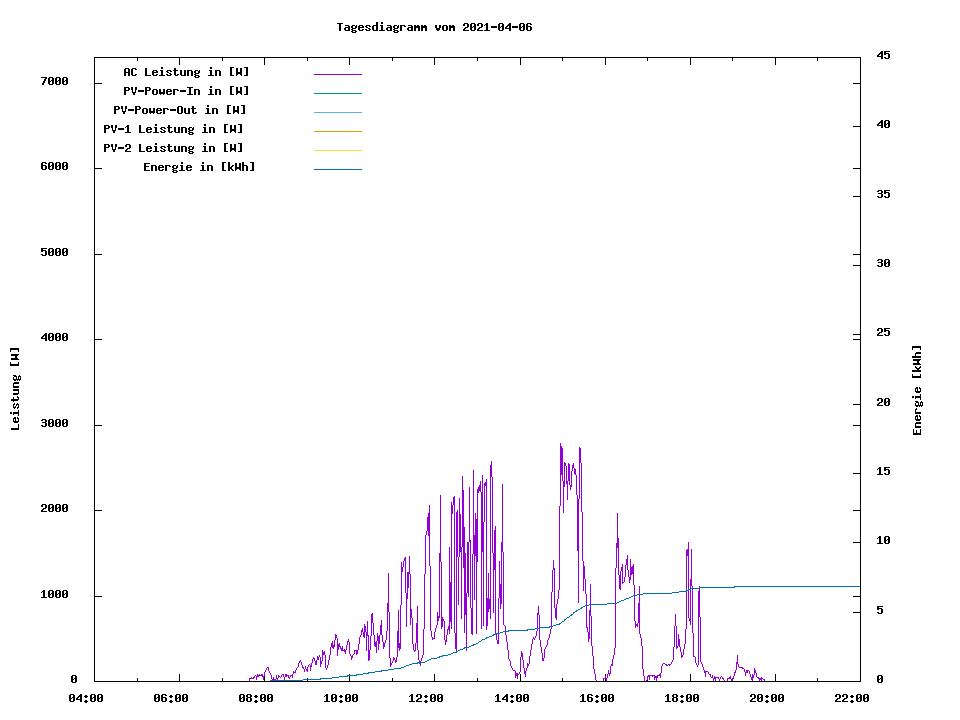960x720 pixels.
Task: Click the 20 tick label on right axis
Action: point(883,403)
